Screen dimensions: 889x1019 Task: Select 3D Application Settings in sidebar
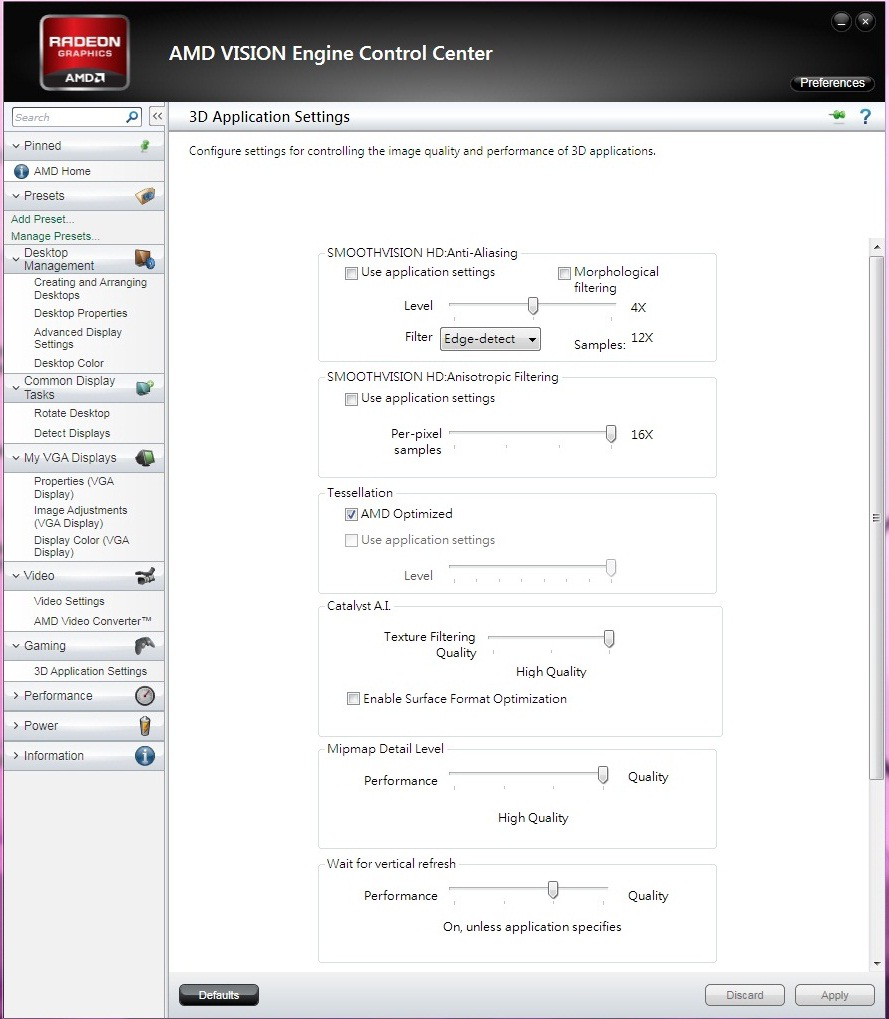point(90,671)
